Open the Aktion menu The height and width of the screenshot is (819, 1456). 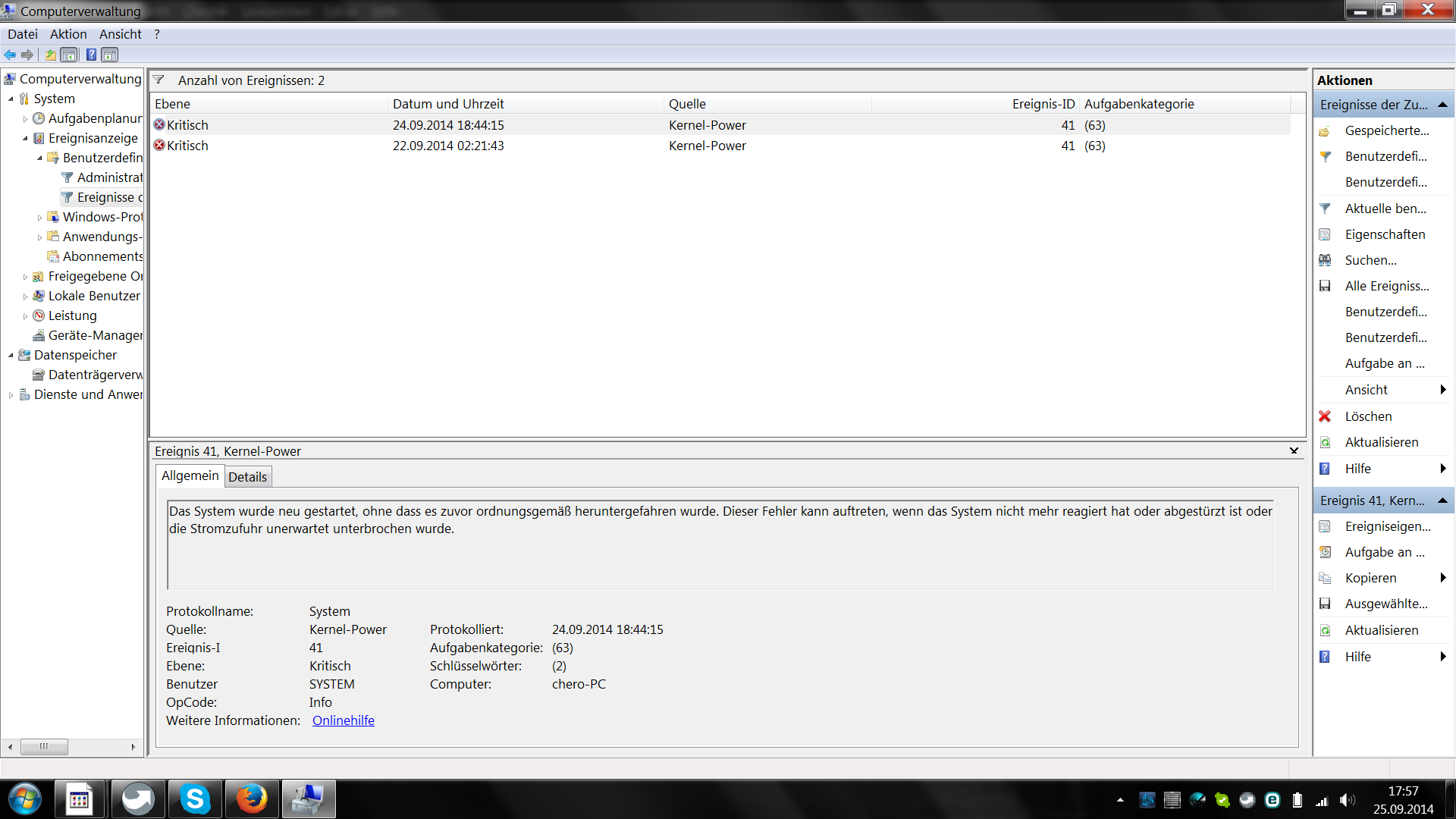coord(68,34)
